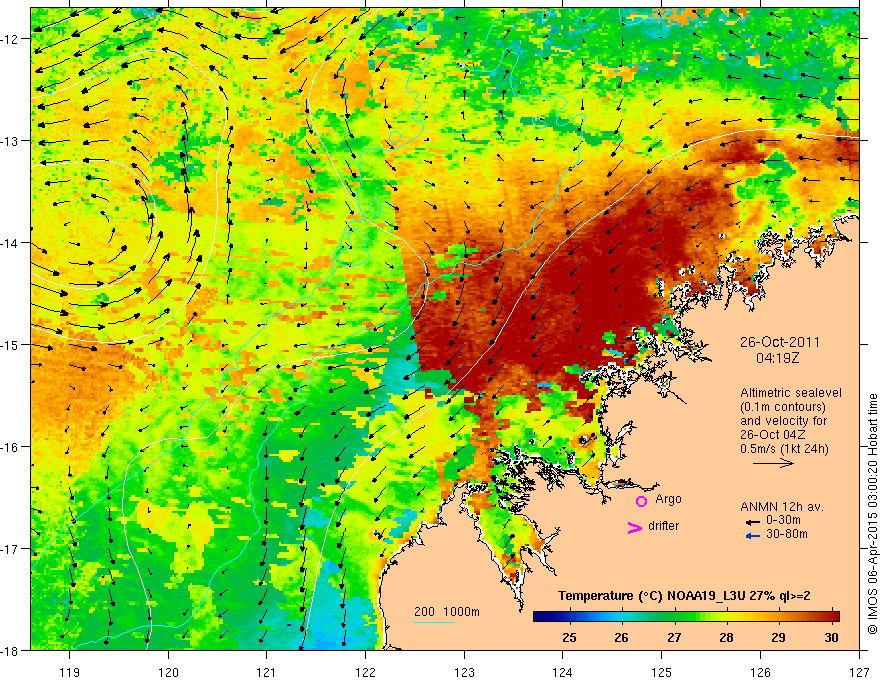Click the 0.5m/s velocity scale arrow
The image size is (880, 680).
[773, 463]
